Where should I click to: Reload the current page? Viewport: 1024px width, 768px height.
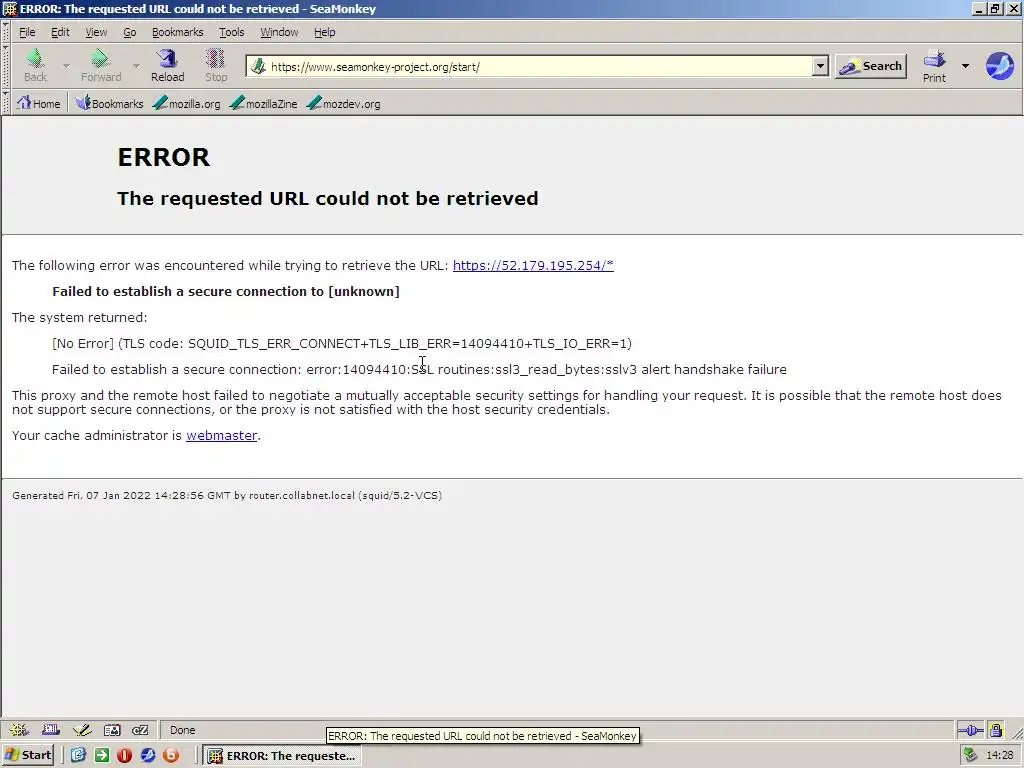[168, 66]
